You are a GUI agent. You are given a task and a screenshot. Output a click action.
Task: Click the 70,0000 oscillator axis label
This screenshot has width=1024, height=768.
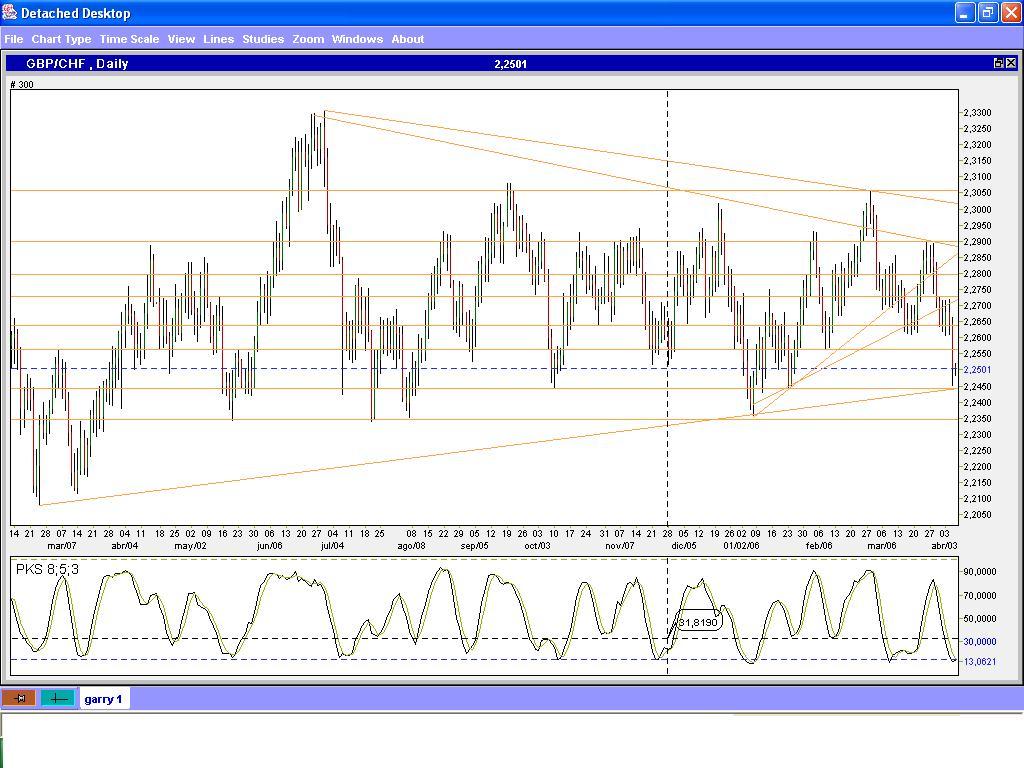tap(980, 595)
